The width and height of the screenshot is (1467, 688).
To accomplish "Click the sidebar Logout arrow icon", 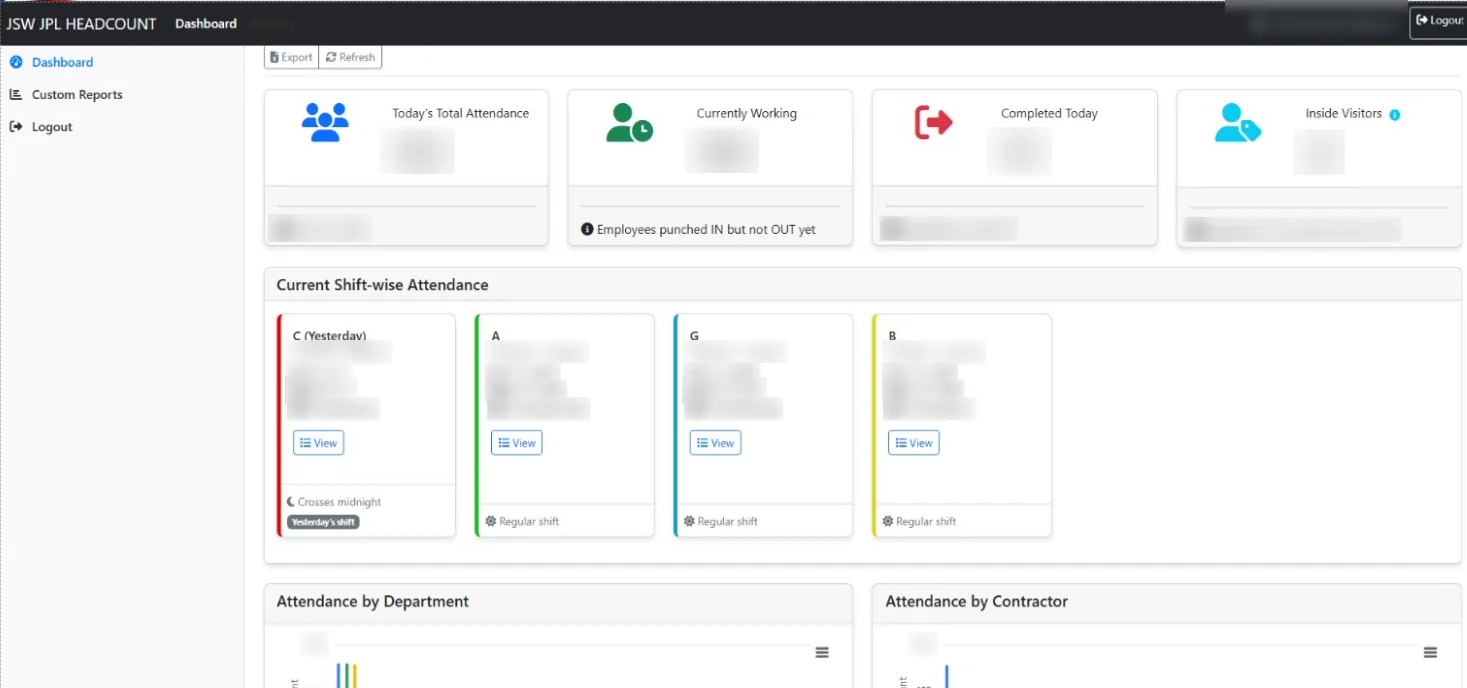I will point(16,127).
